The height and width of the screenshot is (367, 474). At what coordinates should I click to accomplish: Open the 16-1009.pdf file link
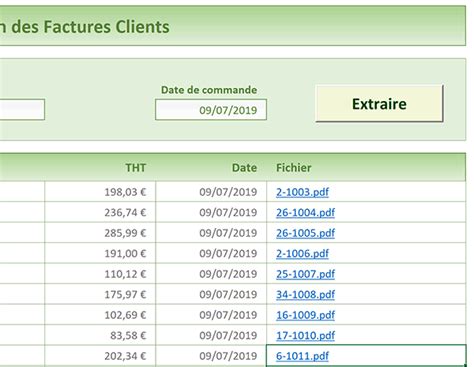305,315
